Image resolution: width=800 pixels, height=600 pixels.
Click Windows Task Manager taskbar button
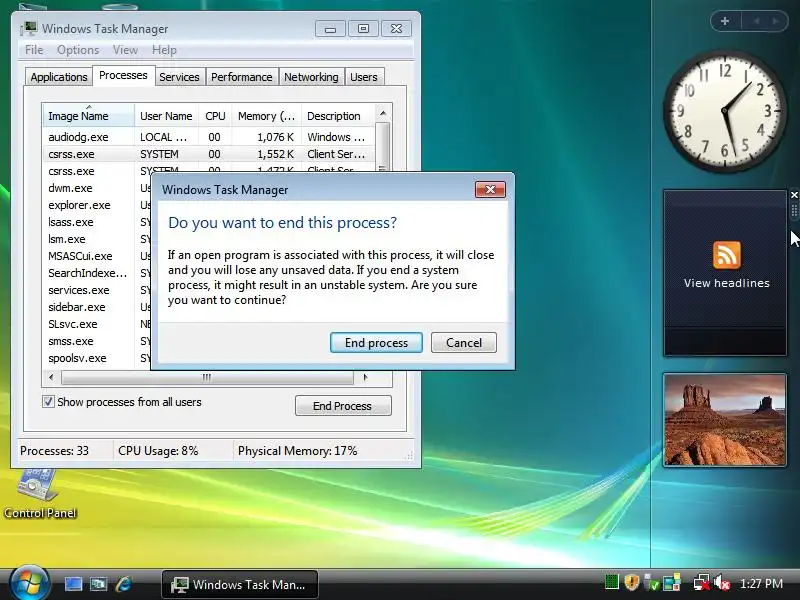240,584
